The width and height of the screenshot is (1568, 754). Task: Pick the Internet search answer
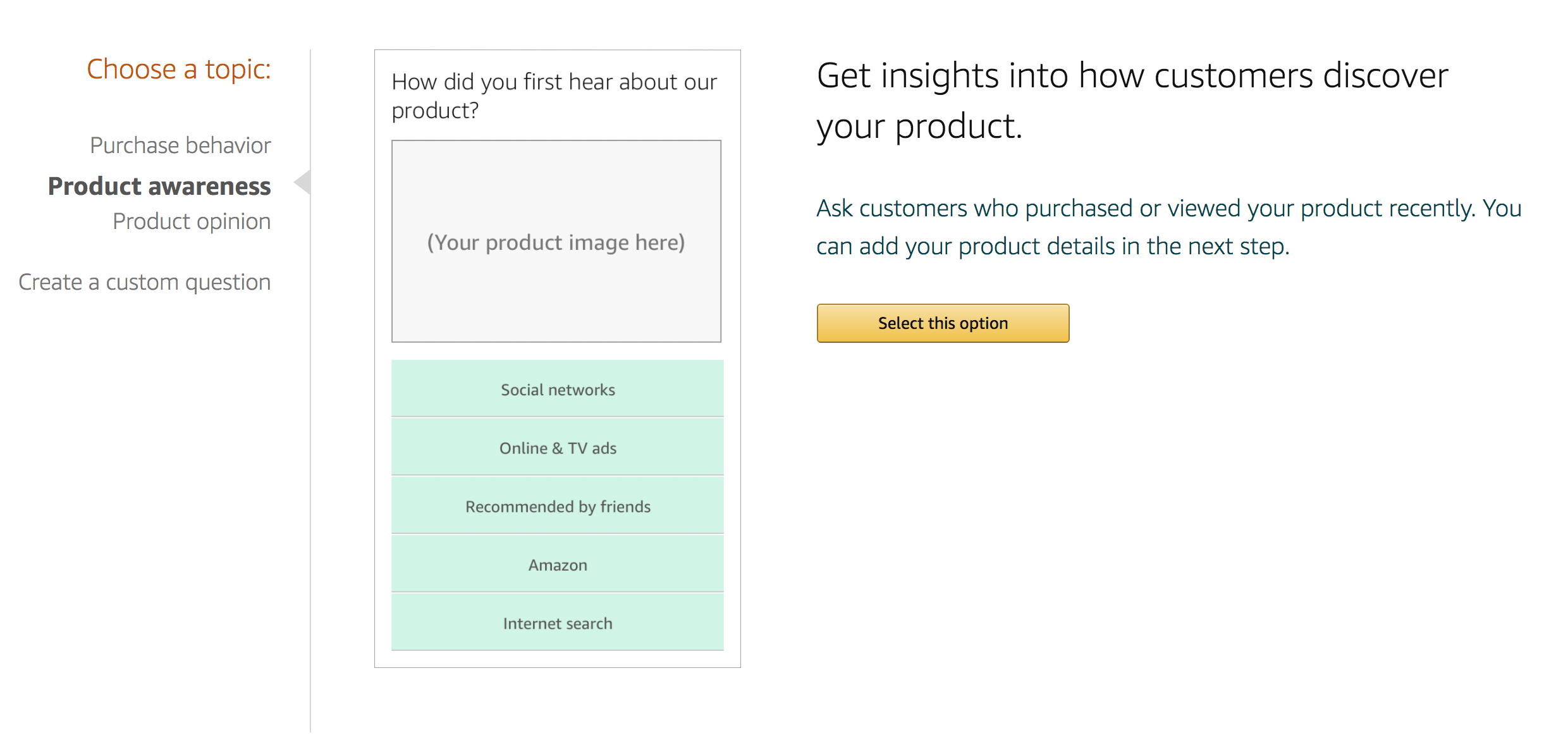(558, 622)
